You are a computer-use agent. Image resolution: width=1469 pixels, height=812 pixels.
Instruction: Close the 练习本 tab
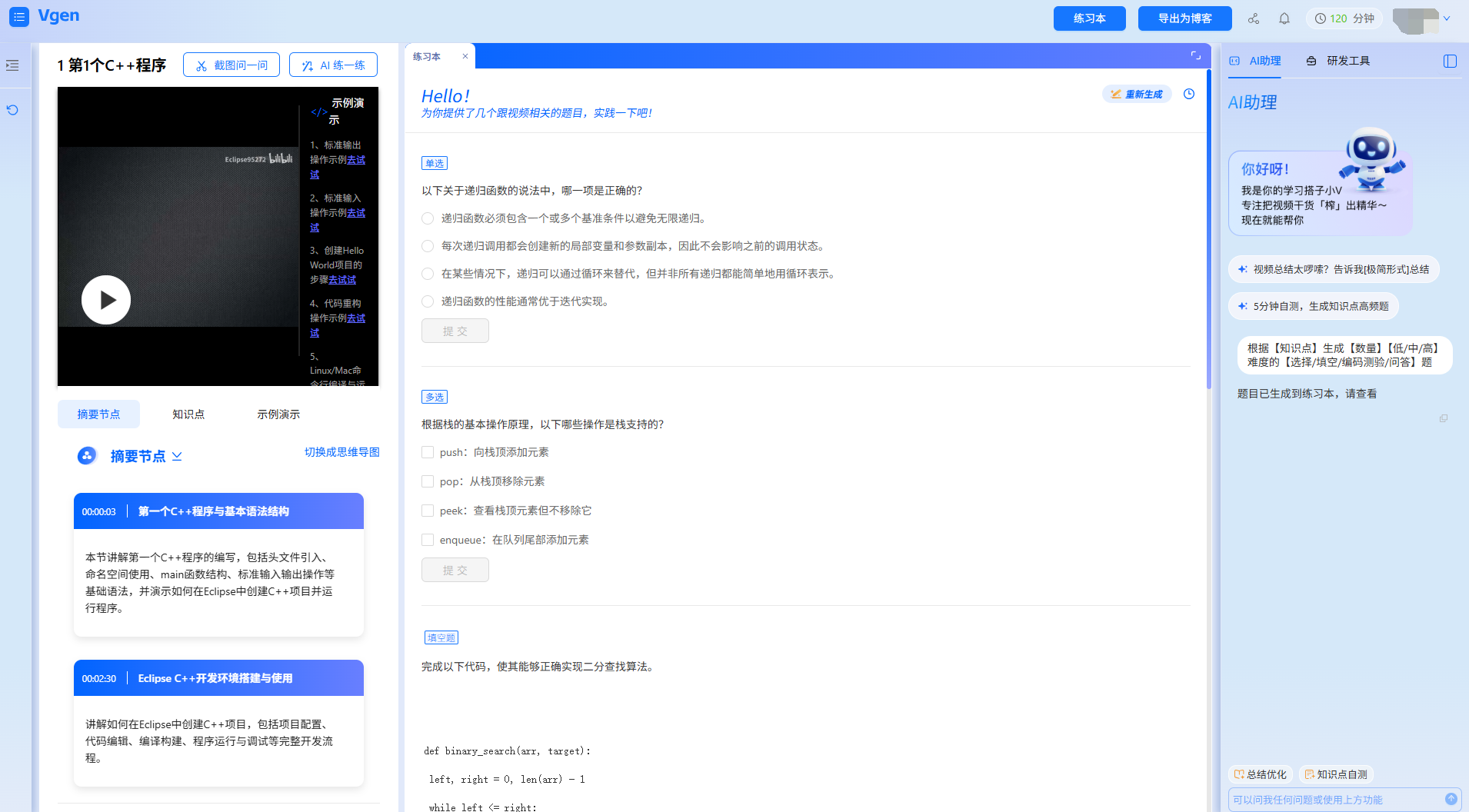coord(465,56)
